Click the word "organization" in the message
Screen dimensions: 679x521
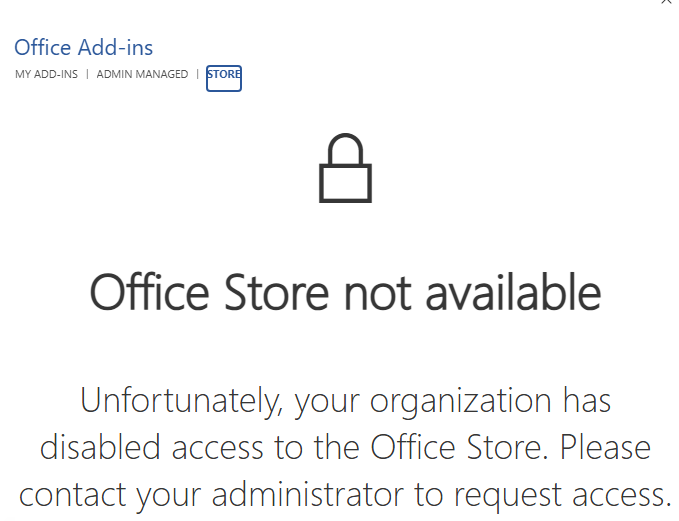(x=461, y=402)
